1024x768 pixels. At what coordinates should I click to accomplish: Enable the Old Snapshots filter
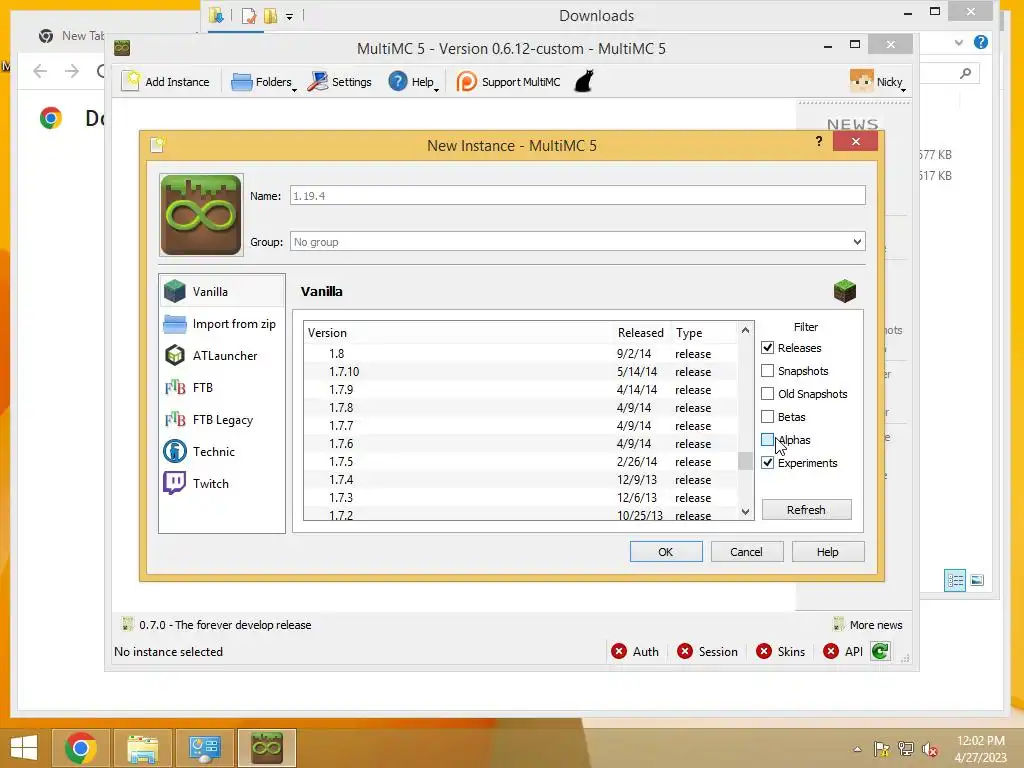click(x=767, y=394)
